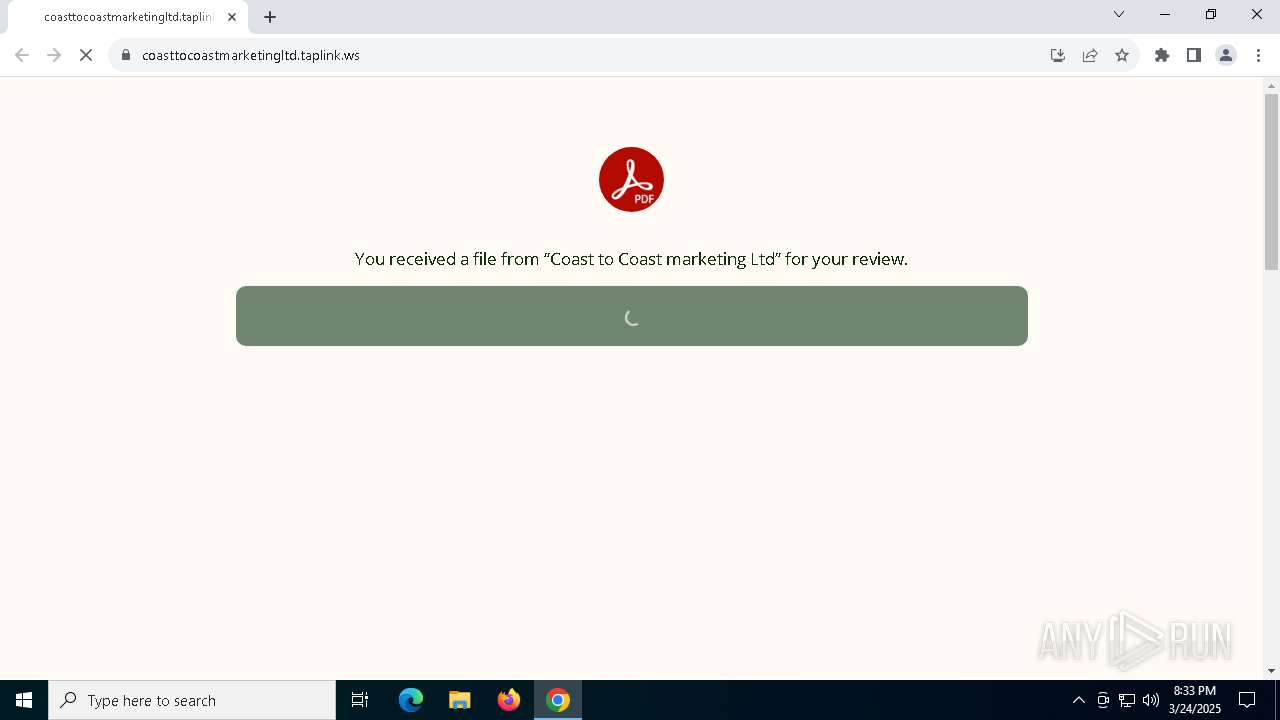Restore down the Chrome window

(1211, 14)
